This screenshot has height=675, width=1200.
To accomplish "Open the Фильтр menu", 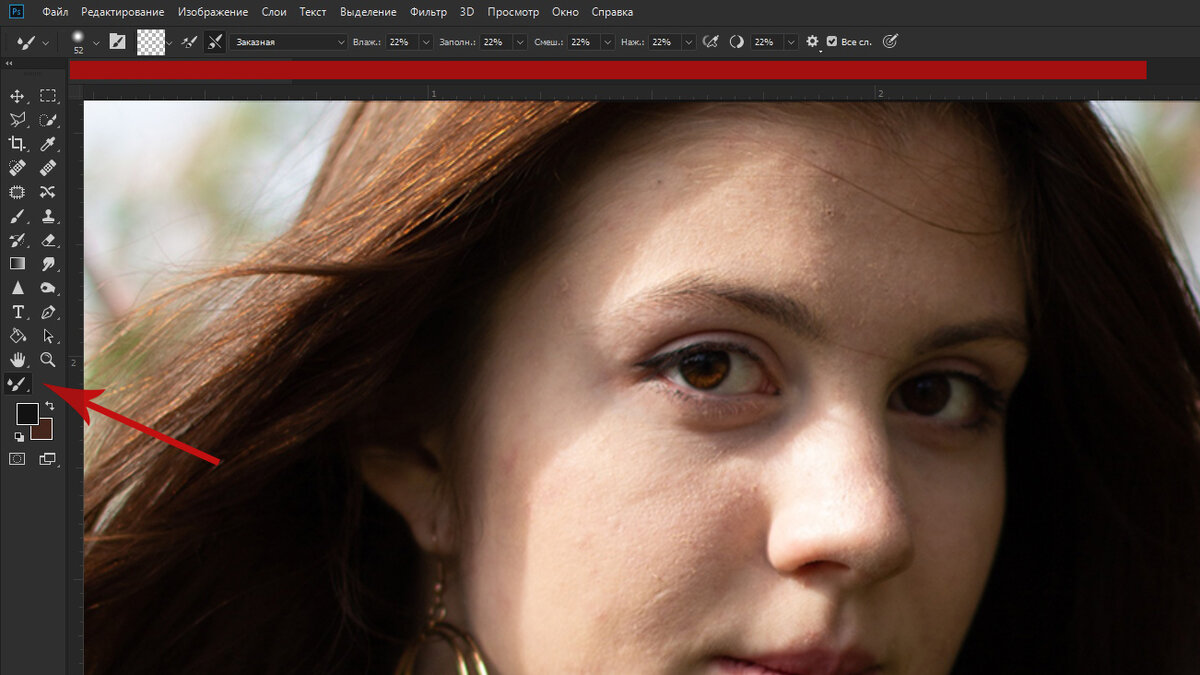I will click(429, 12).
